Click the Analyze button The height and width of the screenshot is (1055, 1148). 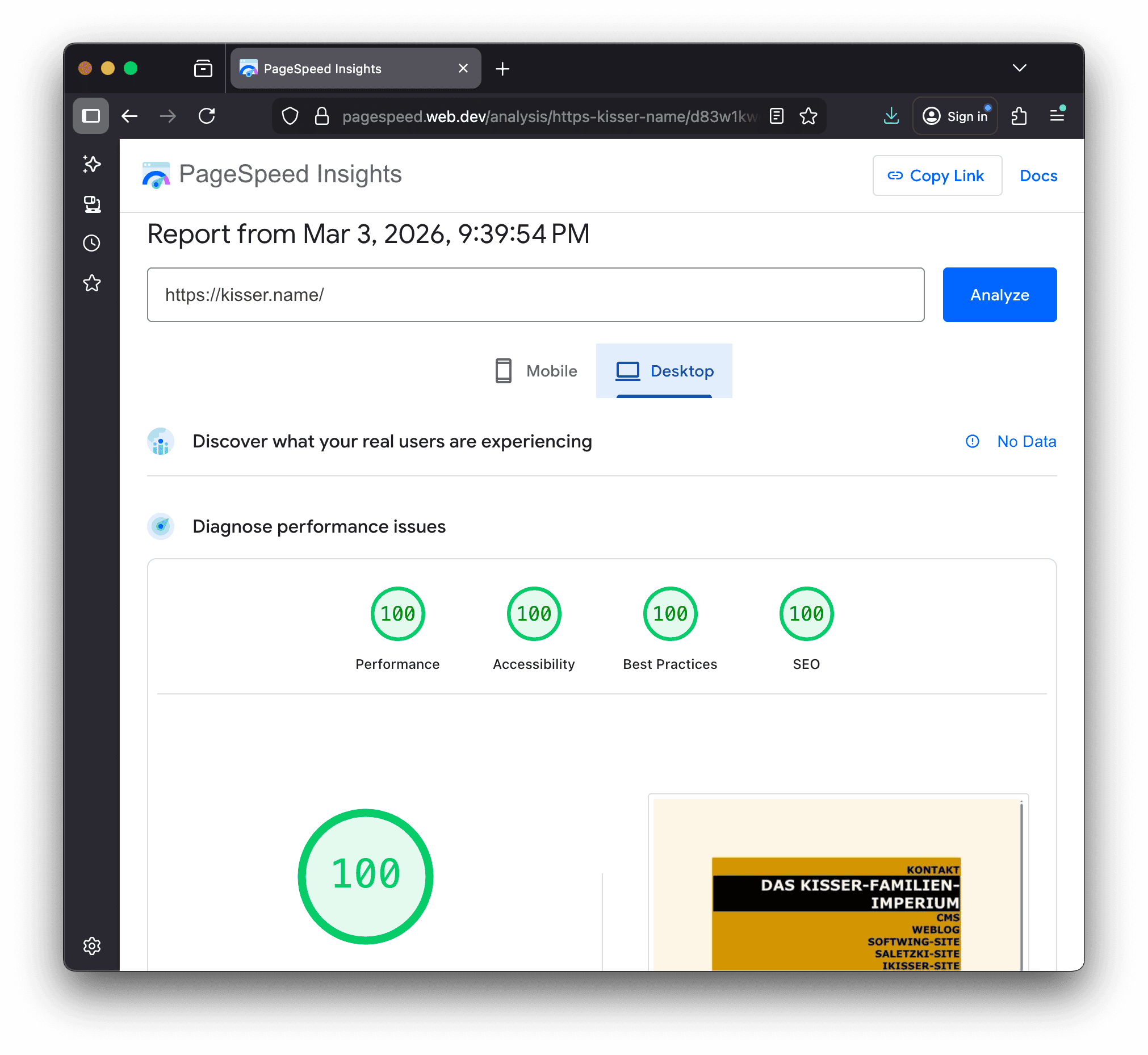pyautogui.click(x=1000, y=295)
